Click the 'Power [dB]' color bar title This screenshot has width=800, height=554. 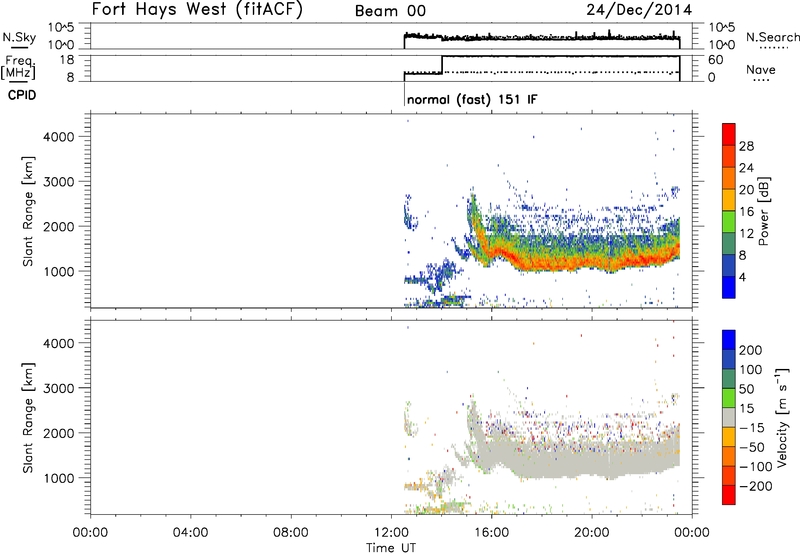(x=763, y=211)
